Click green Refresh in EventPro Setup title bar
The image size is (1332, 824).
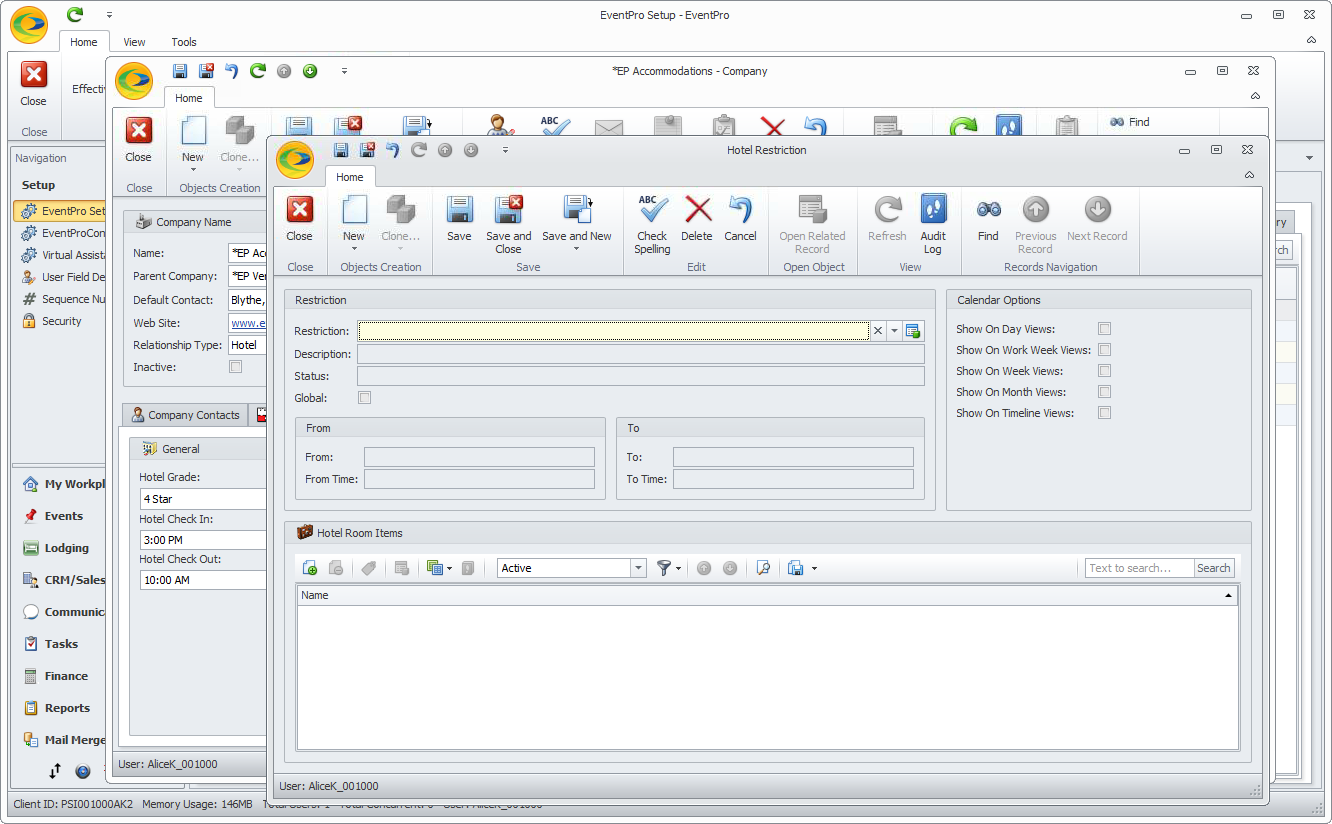pyautogui.click(x=75, y=14)
